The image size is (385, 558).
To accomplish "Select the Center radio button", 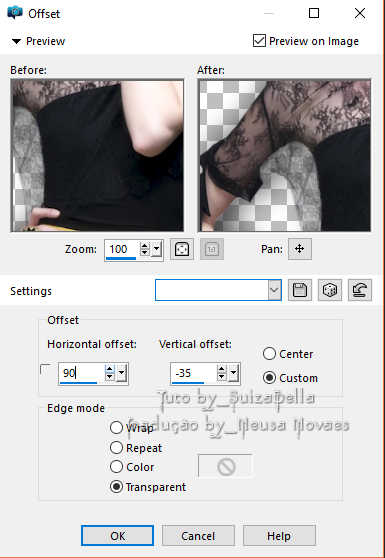I will tap(269, 354).
